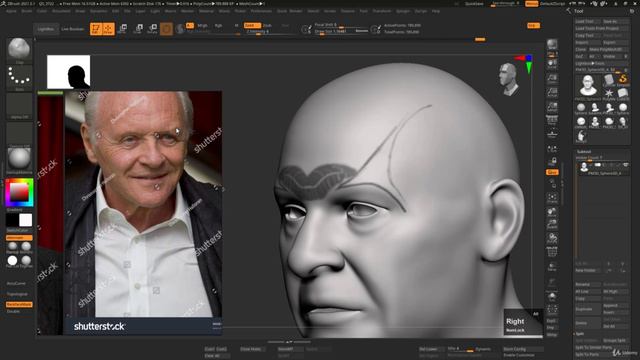Image resolution: width=640 pixels, height=360 pixels.
Task: Open the Alpha Off slot
Action: (19, 106)
